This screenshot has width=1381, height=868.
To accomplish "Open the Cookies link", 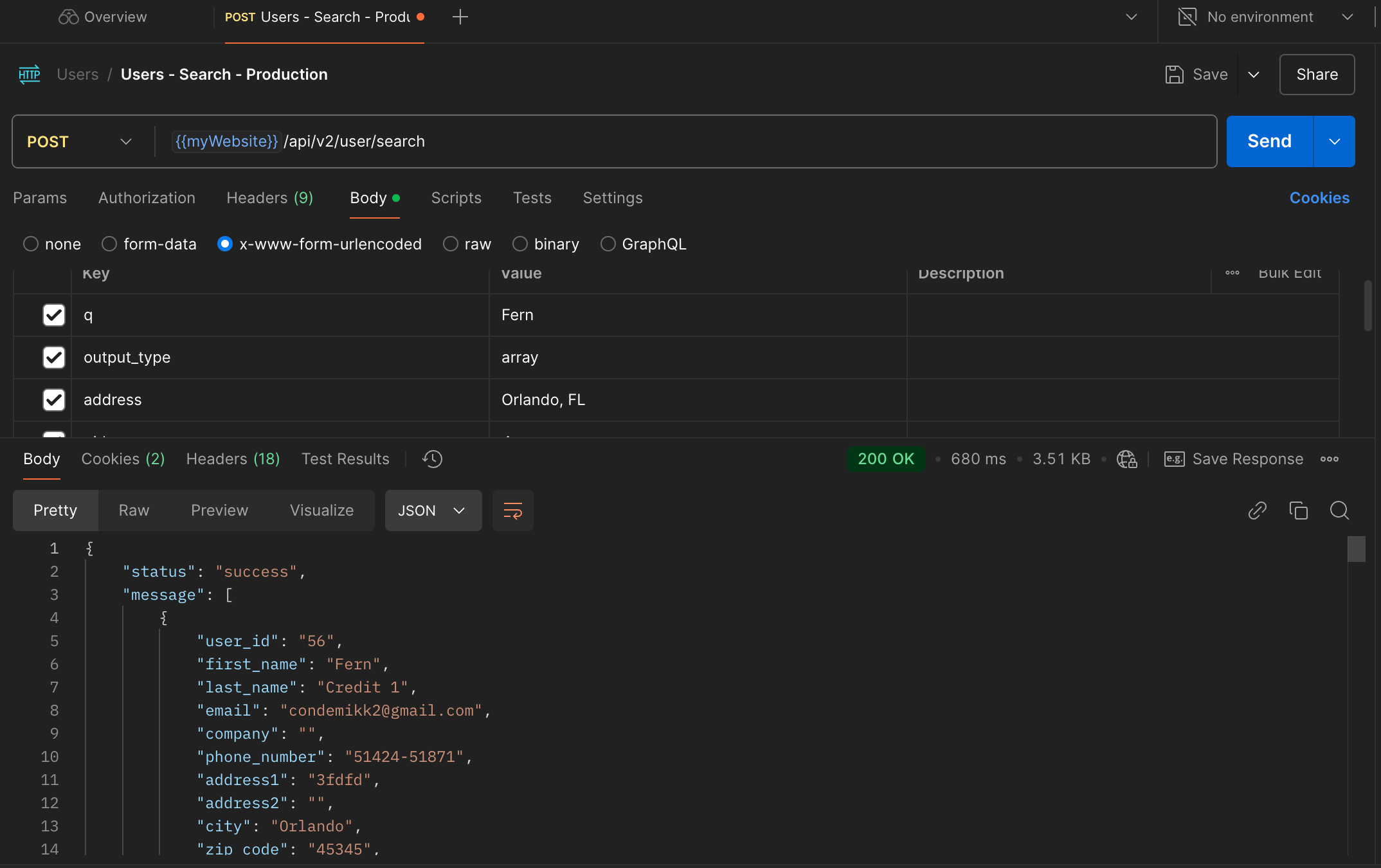I will pyautogui.click(x=1319, y=198).
